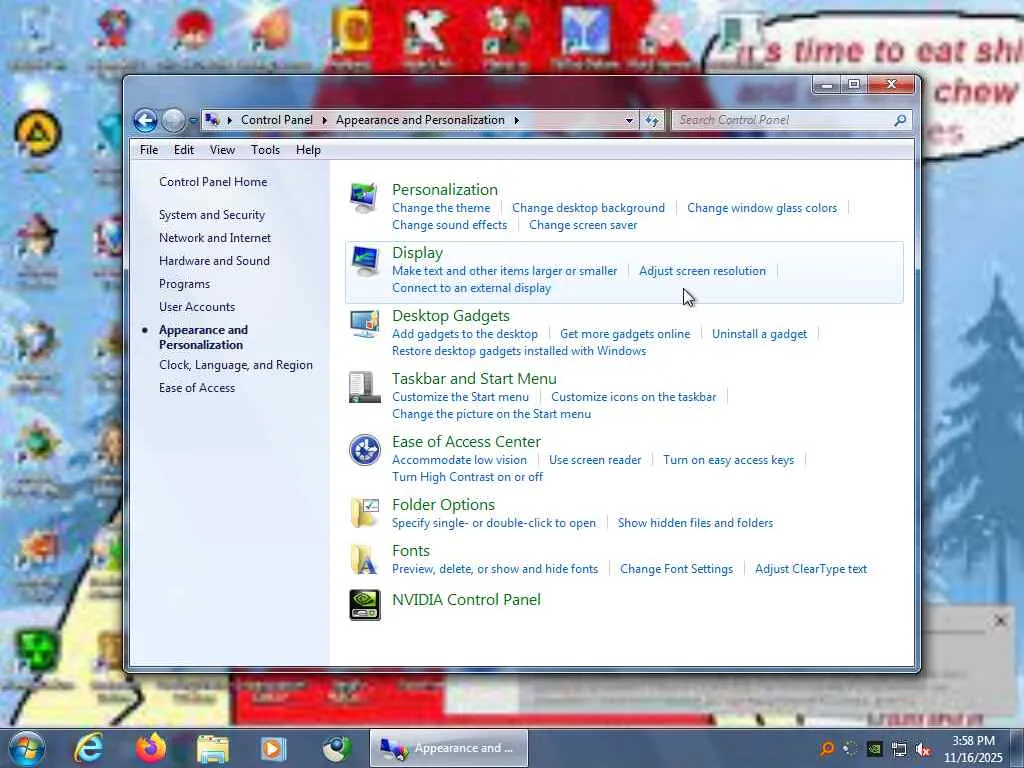Open the Display monitor icon

(x=364, y=261)
